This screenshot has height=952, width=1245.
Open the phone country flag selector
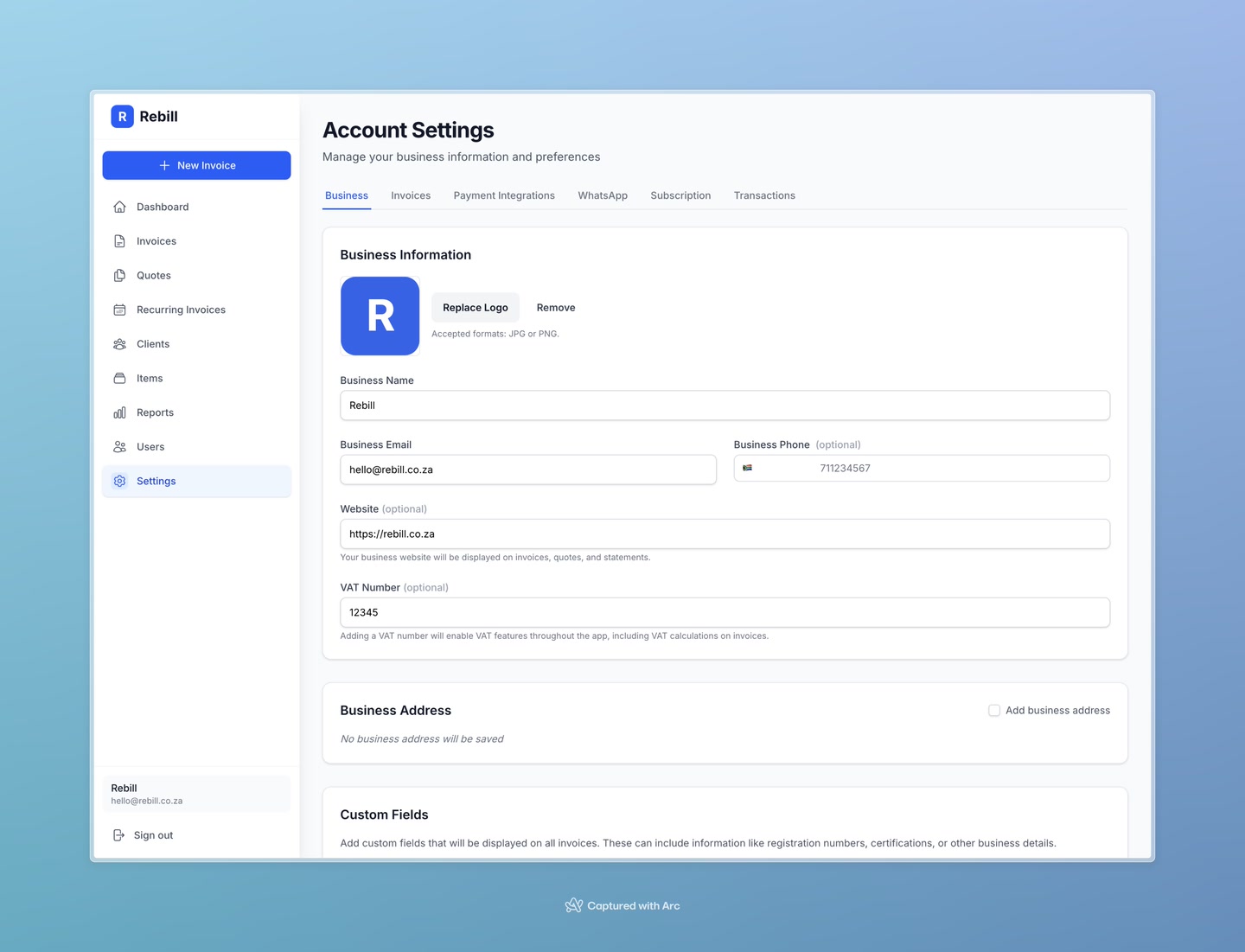click(x=749, y=468)
